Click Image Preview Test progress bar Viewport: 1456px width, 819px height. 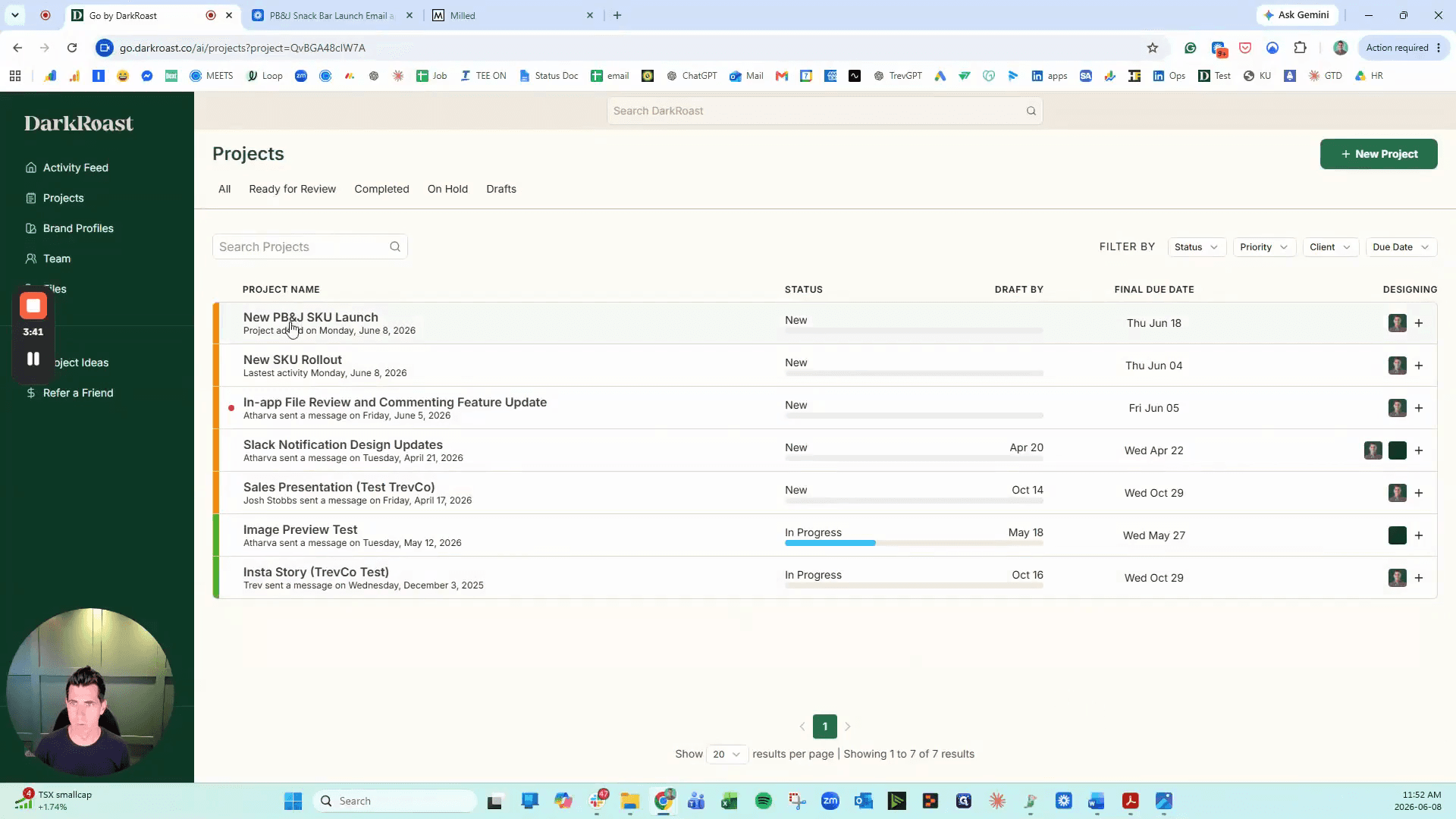click(914, 543)
